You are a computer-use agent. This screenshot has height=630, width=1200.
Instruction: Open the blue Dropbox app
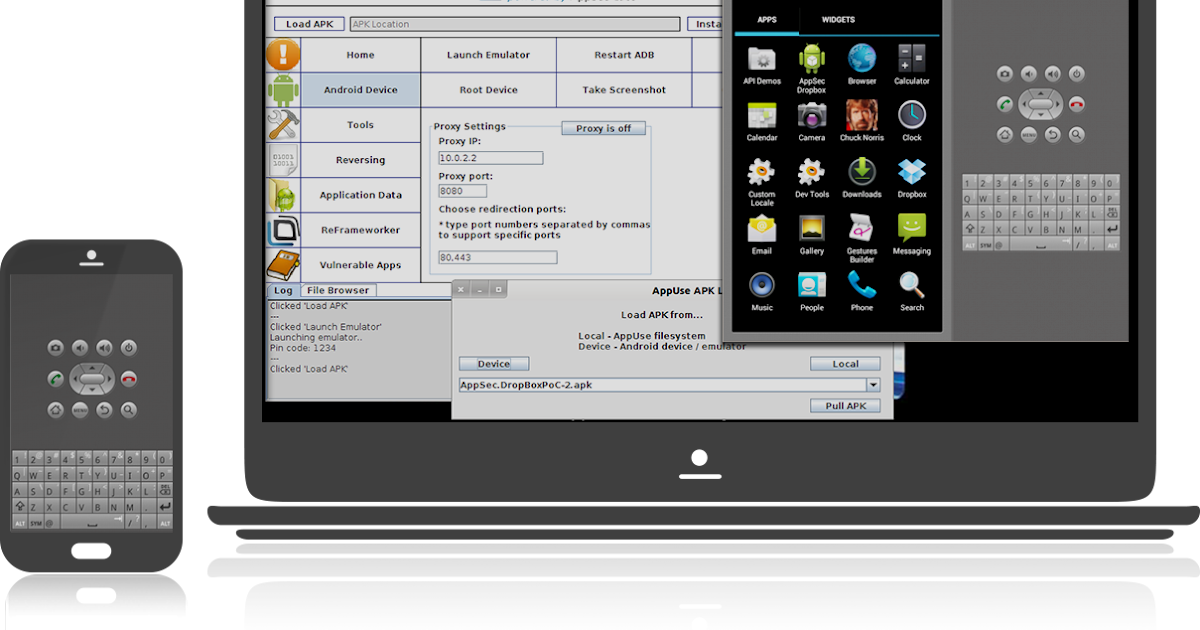(912, 178)
